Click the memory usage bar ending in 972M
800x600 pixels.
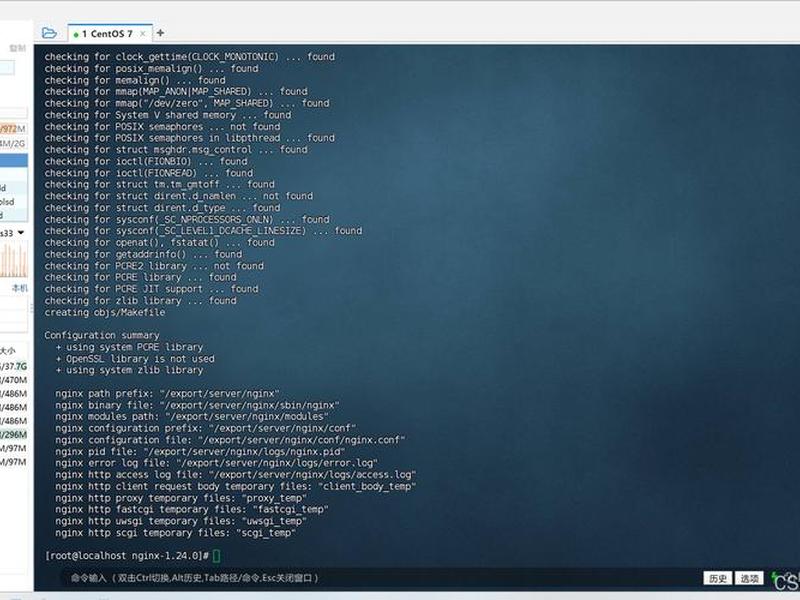point(13,129)
